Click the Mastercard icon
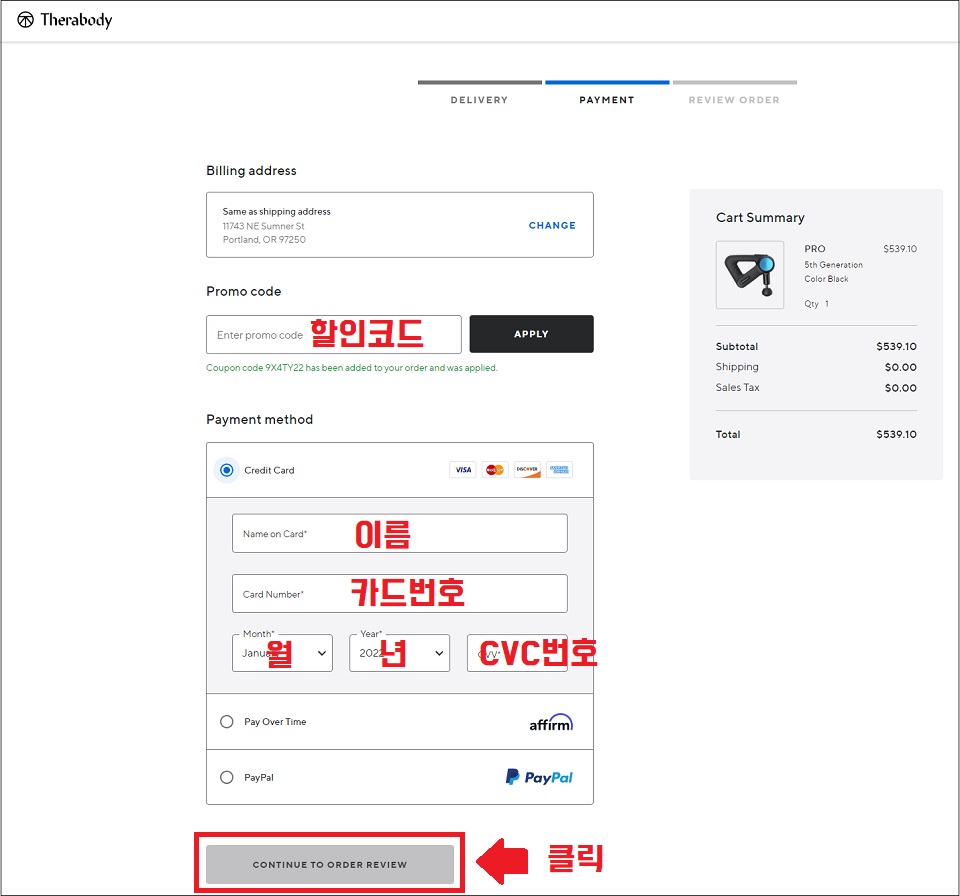The width and height of the screenshot is (960, 896). coord(495,470)
